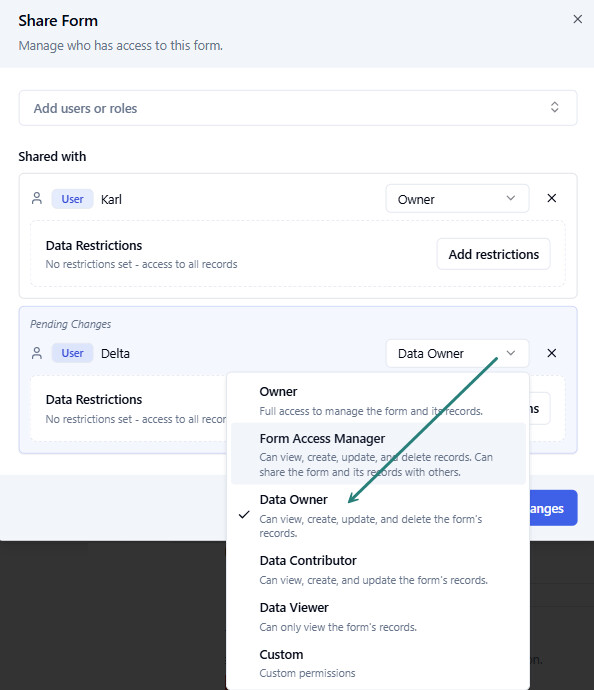Select Form Access Manager role

(378, 454)
